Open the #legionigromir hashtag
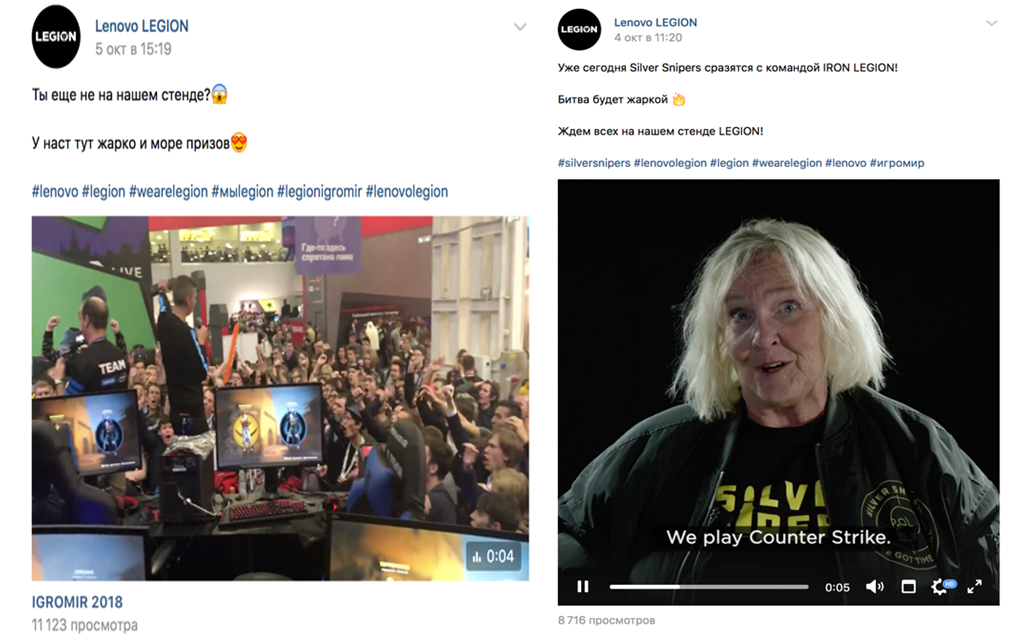 click(x=319, y=191)
